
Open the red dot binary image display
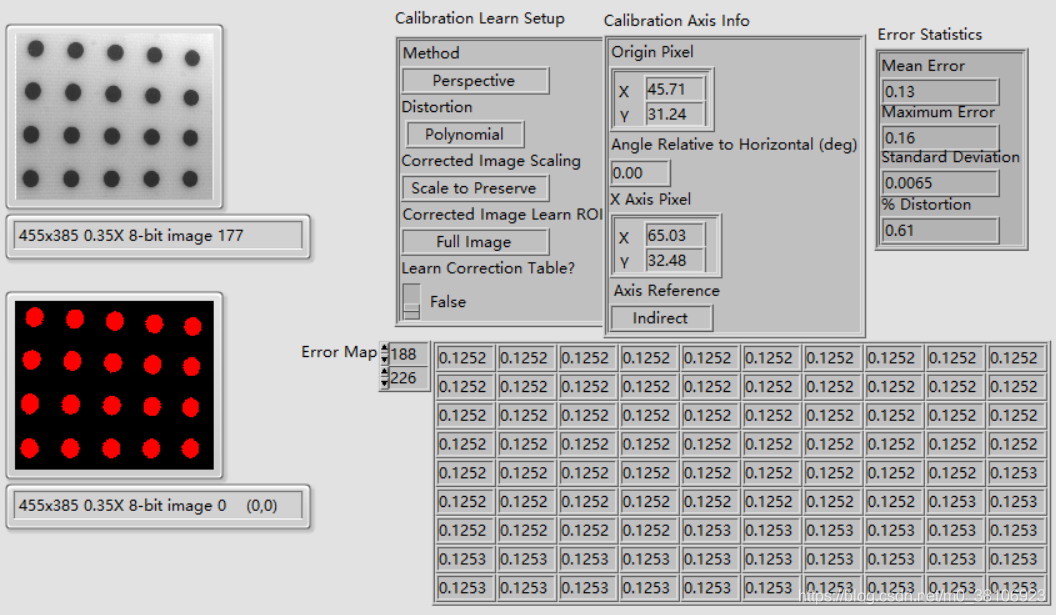[114, 385]
